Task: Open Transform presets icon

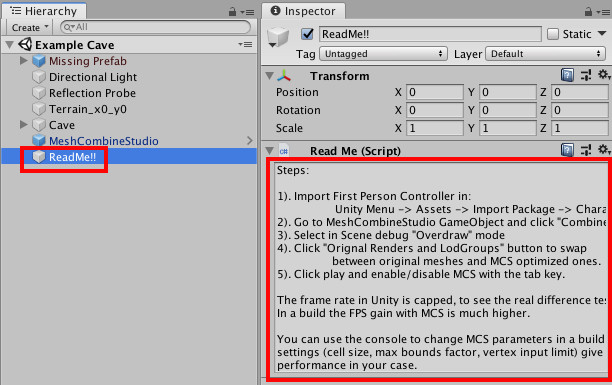Action: pos(585,75)
